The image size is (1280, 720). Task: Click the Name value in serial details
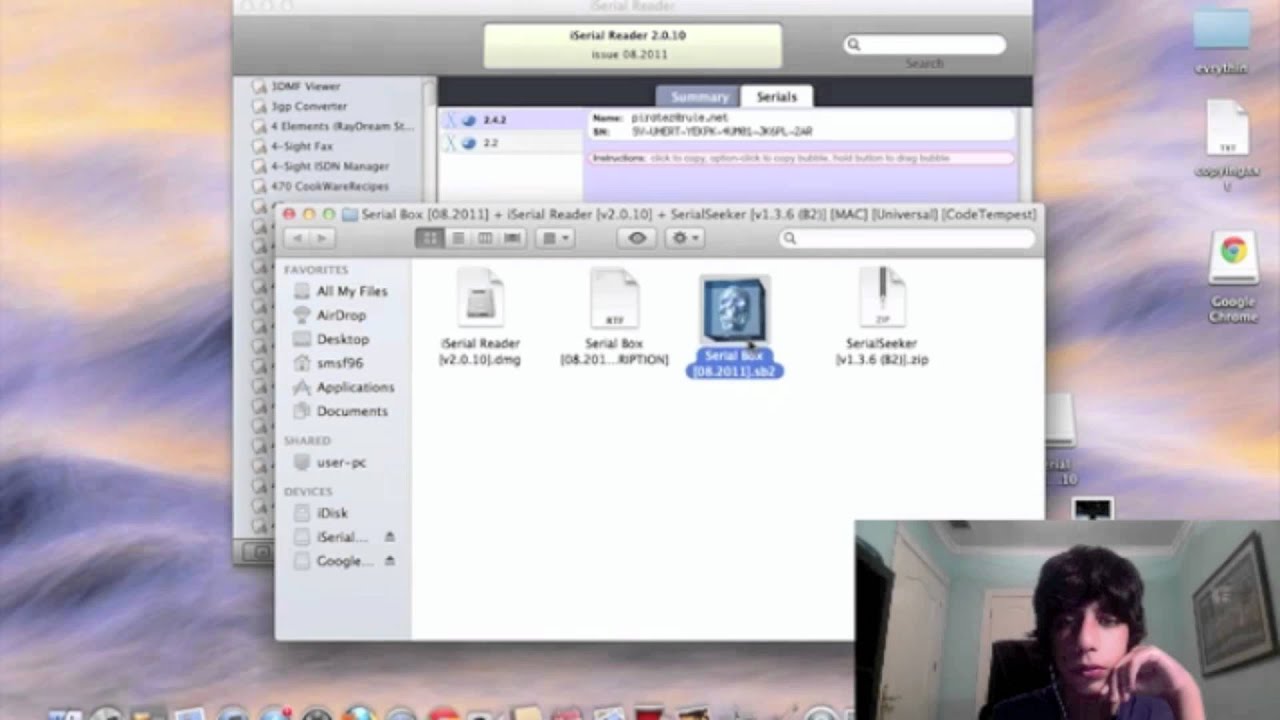point(680,118)
